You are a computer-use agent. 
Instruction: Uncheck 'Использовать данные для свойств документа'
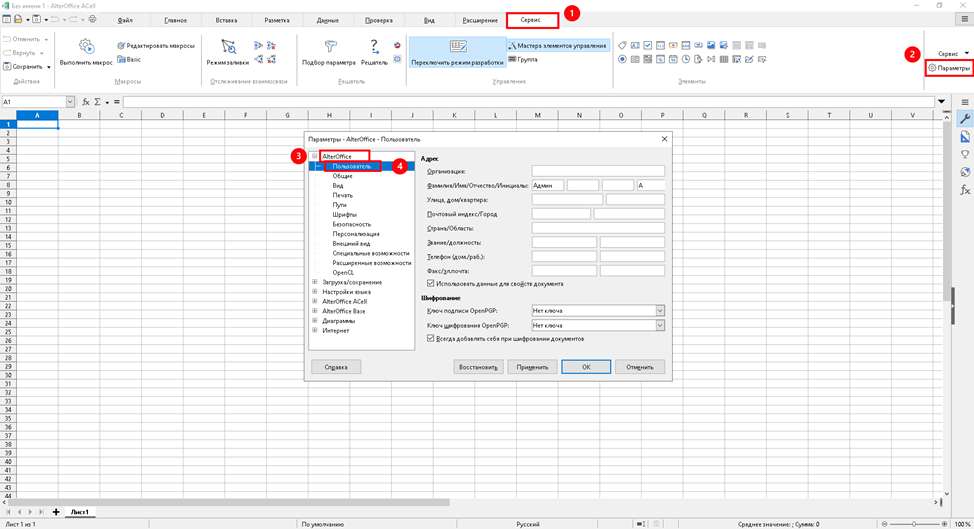tap(431, 284)
